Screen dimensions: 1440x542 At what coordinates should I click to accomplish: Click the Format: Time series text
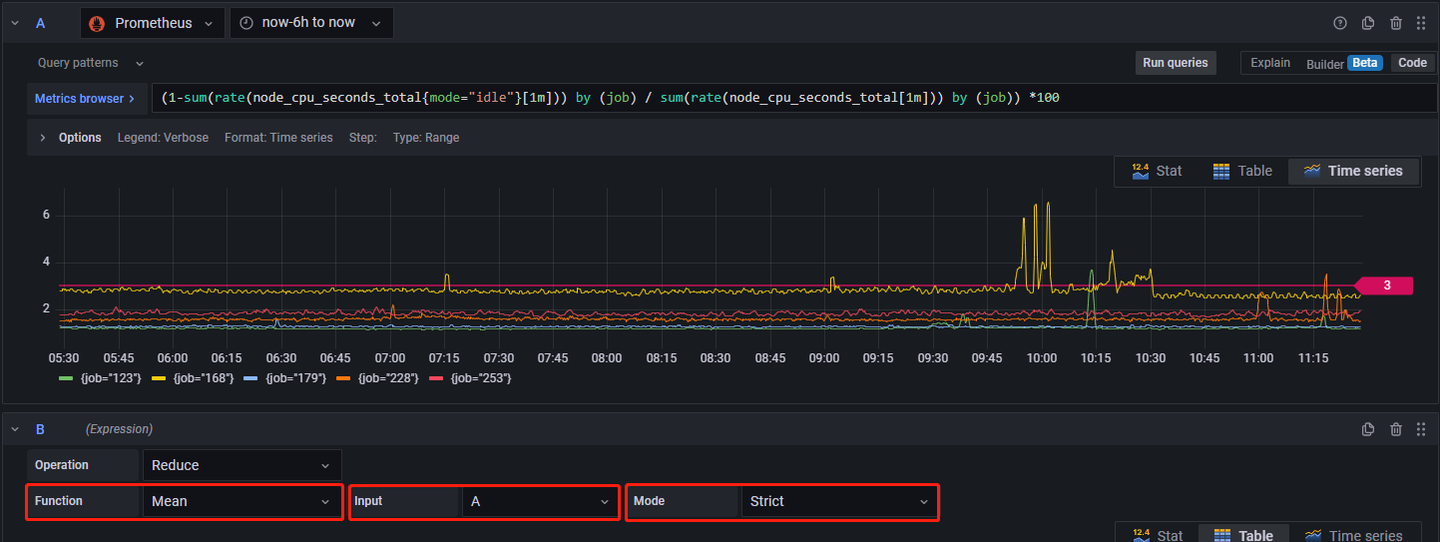(x=278, y=138)
